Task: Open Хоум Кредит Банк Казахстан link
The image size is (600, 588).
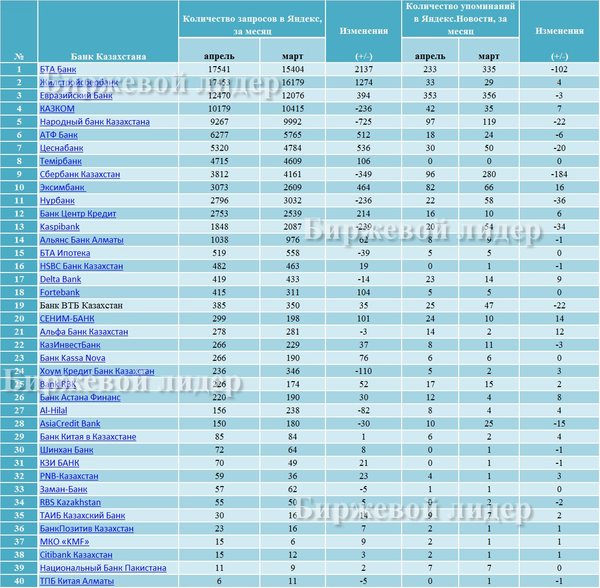Action: coord(97,371)
